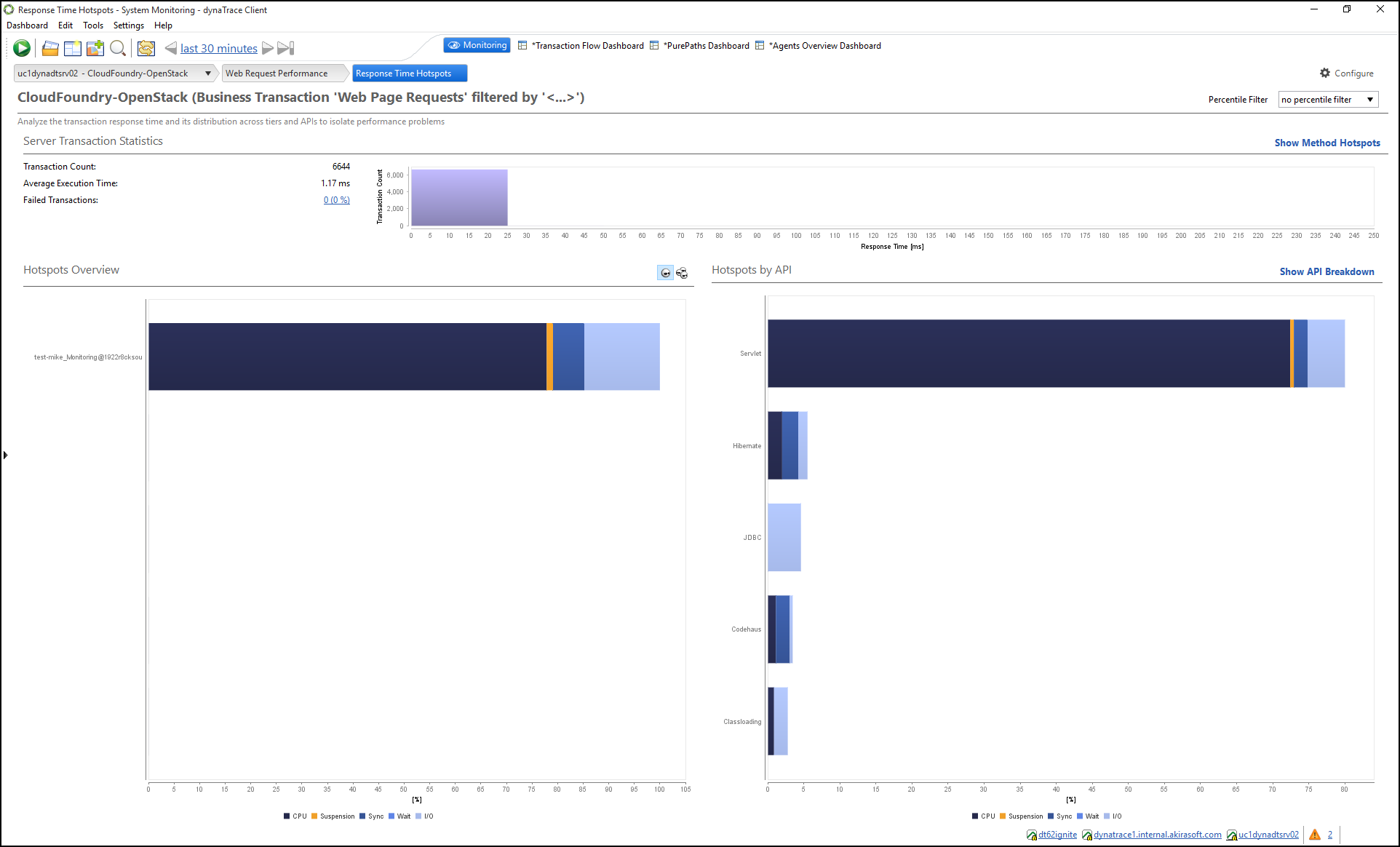Switch to PurePaths Dashboard tab

tap(699, 45)
